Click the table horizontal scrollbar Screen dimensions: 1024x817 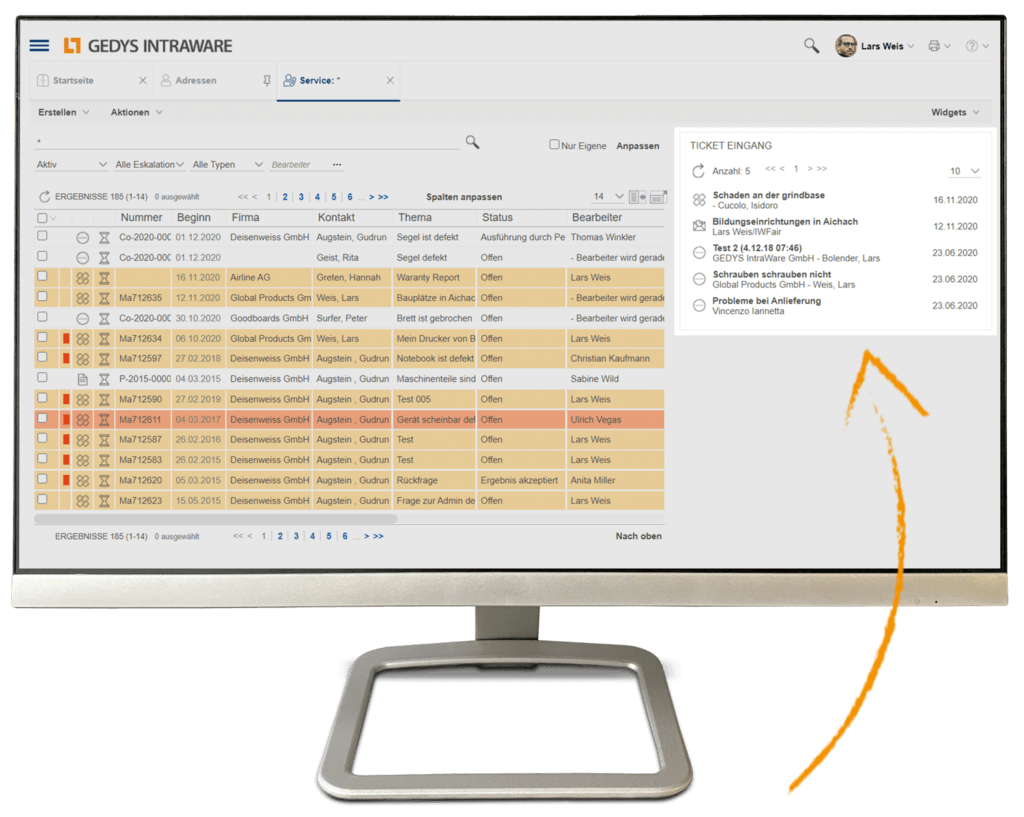pos(216,519)
